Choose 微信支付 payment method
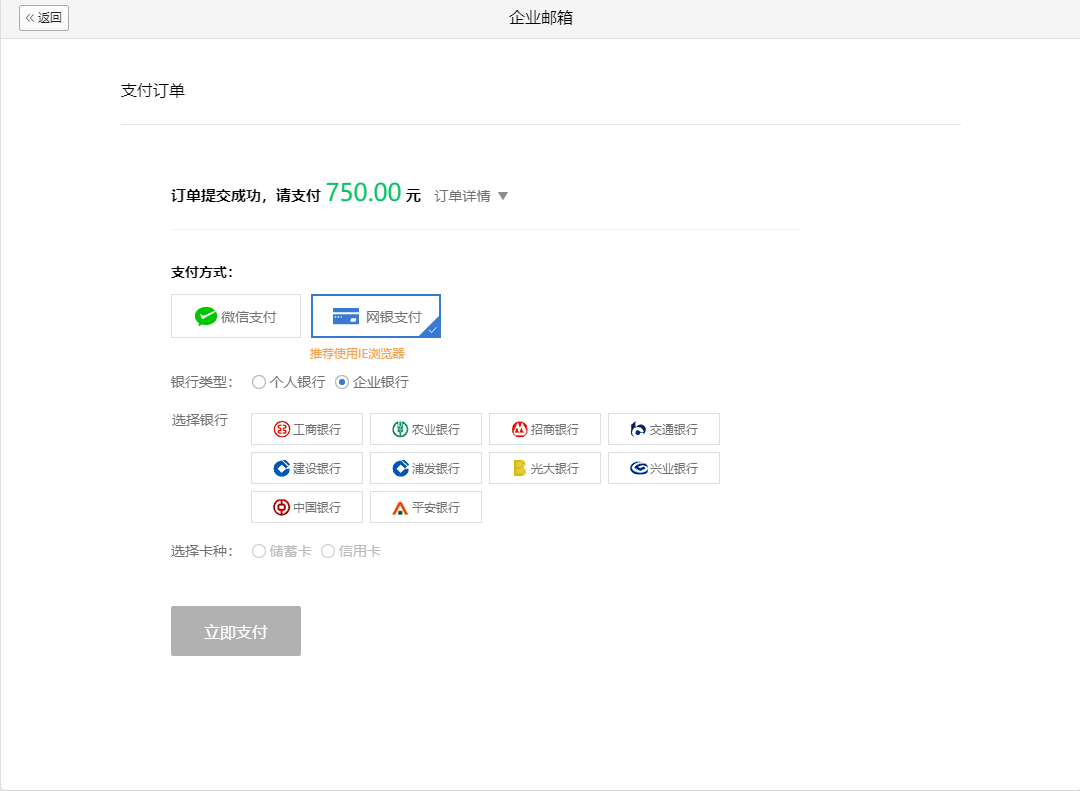Screen dimensions: 1080x791 tap(235, 315)
